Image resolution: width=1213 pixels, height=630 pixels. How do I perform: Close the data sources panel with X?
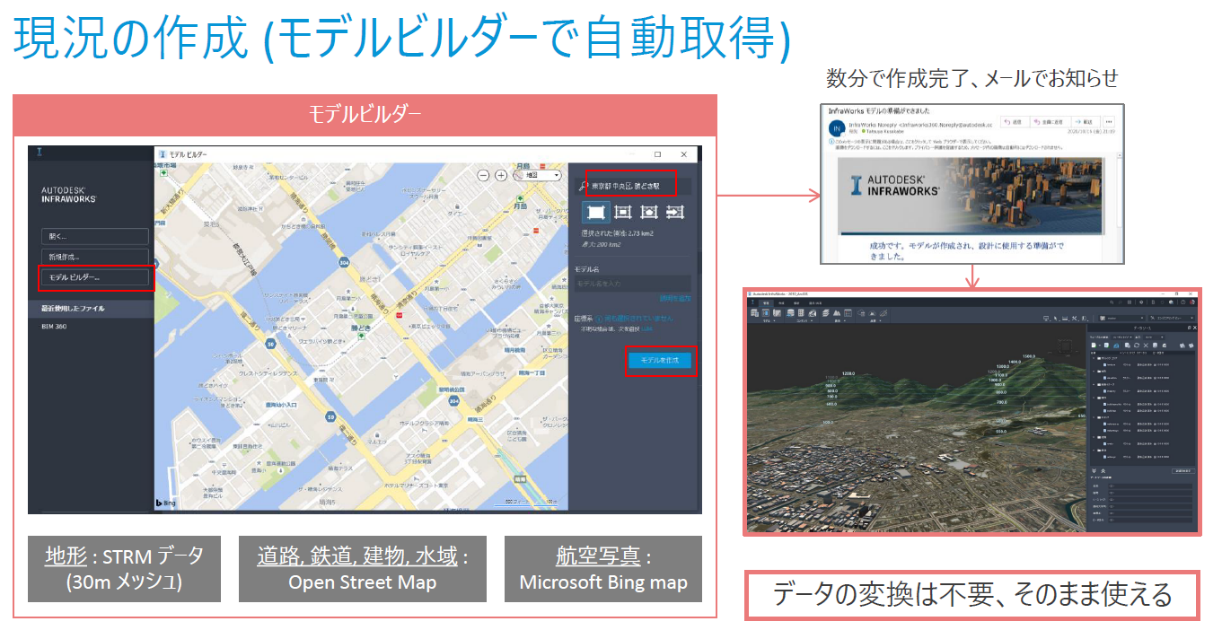pos(1194,329)
